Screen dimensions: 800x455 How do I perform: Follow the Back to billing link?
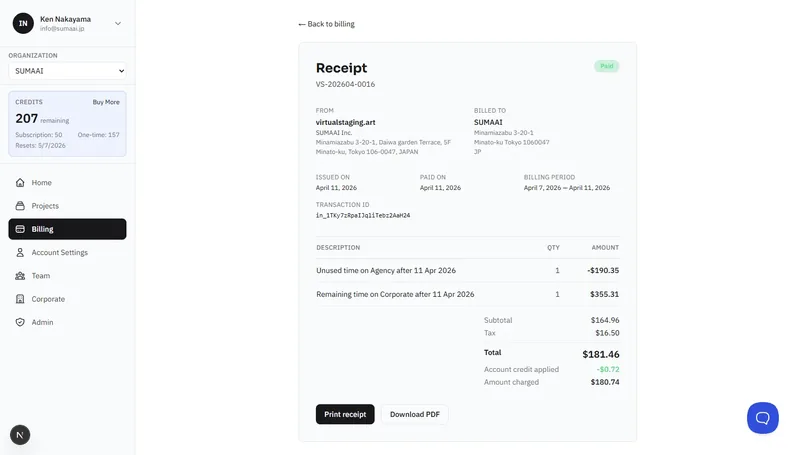(x=326, y=24)
